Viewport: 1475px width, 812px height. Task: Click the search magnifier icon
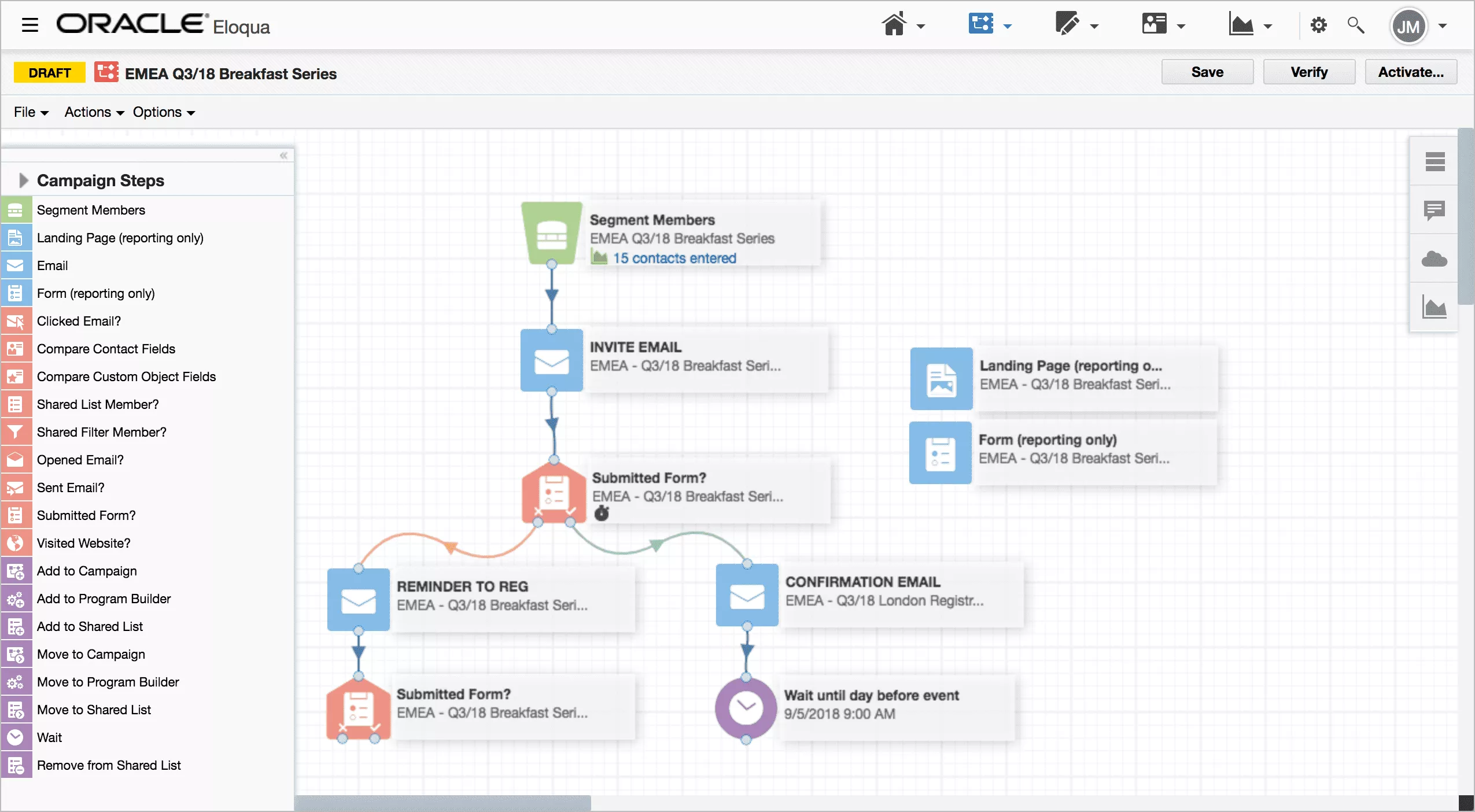pos(1356,25)
